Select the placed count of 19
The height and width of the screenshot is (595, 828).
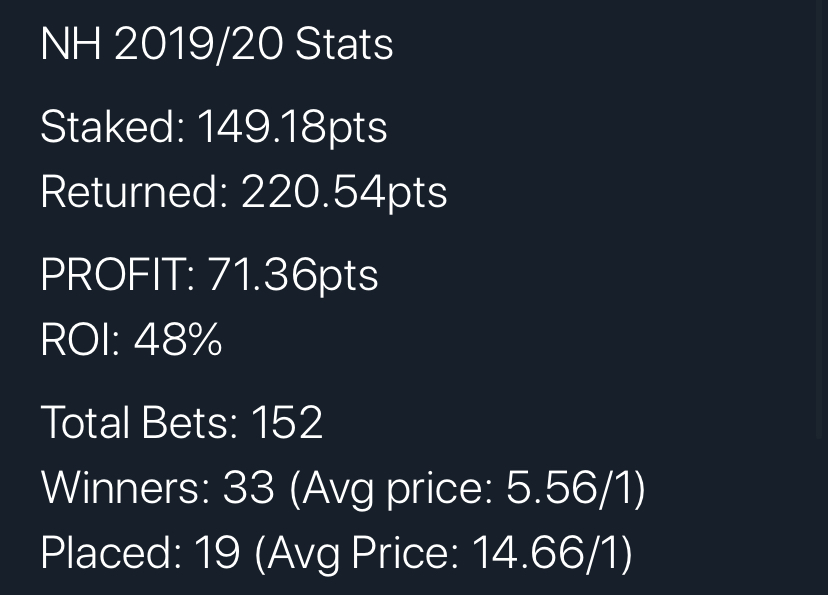point(219,552)
